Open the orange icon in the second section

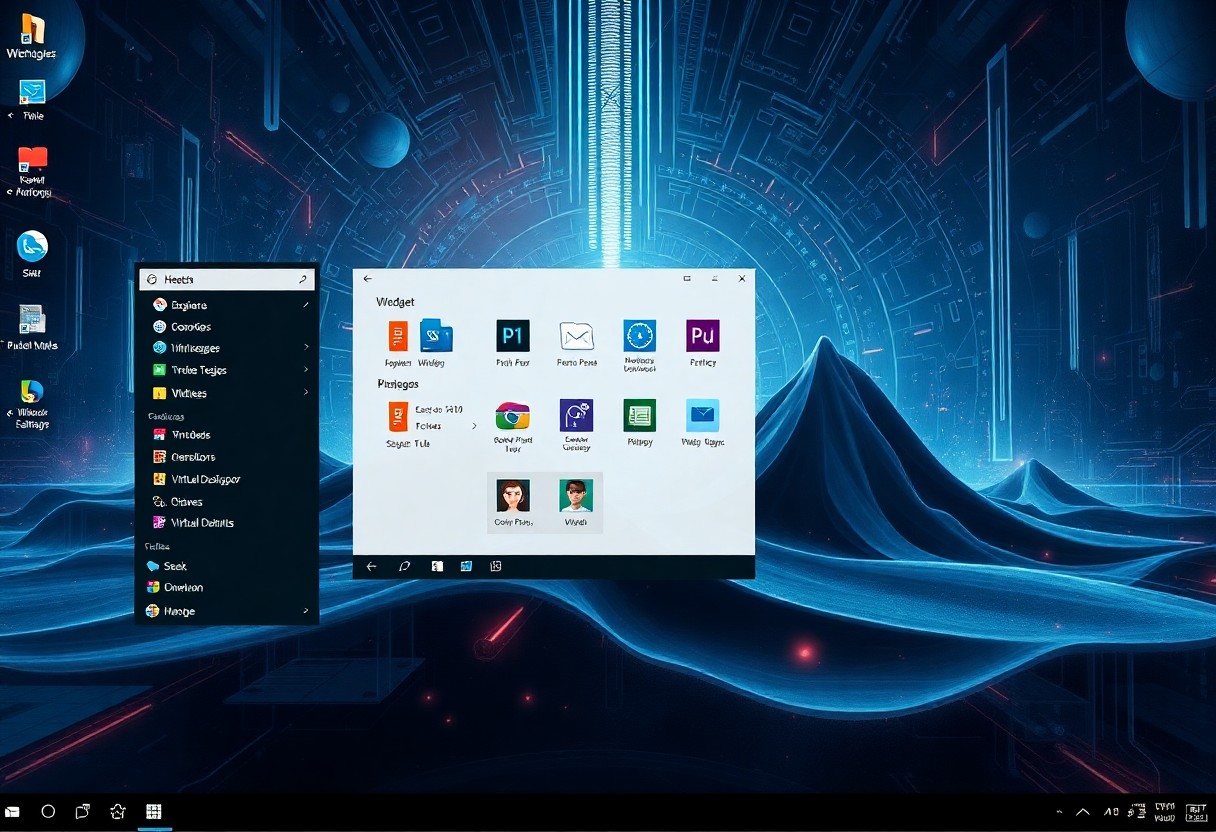[398, 417]
